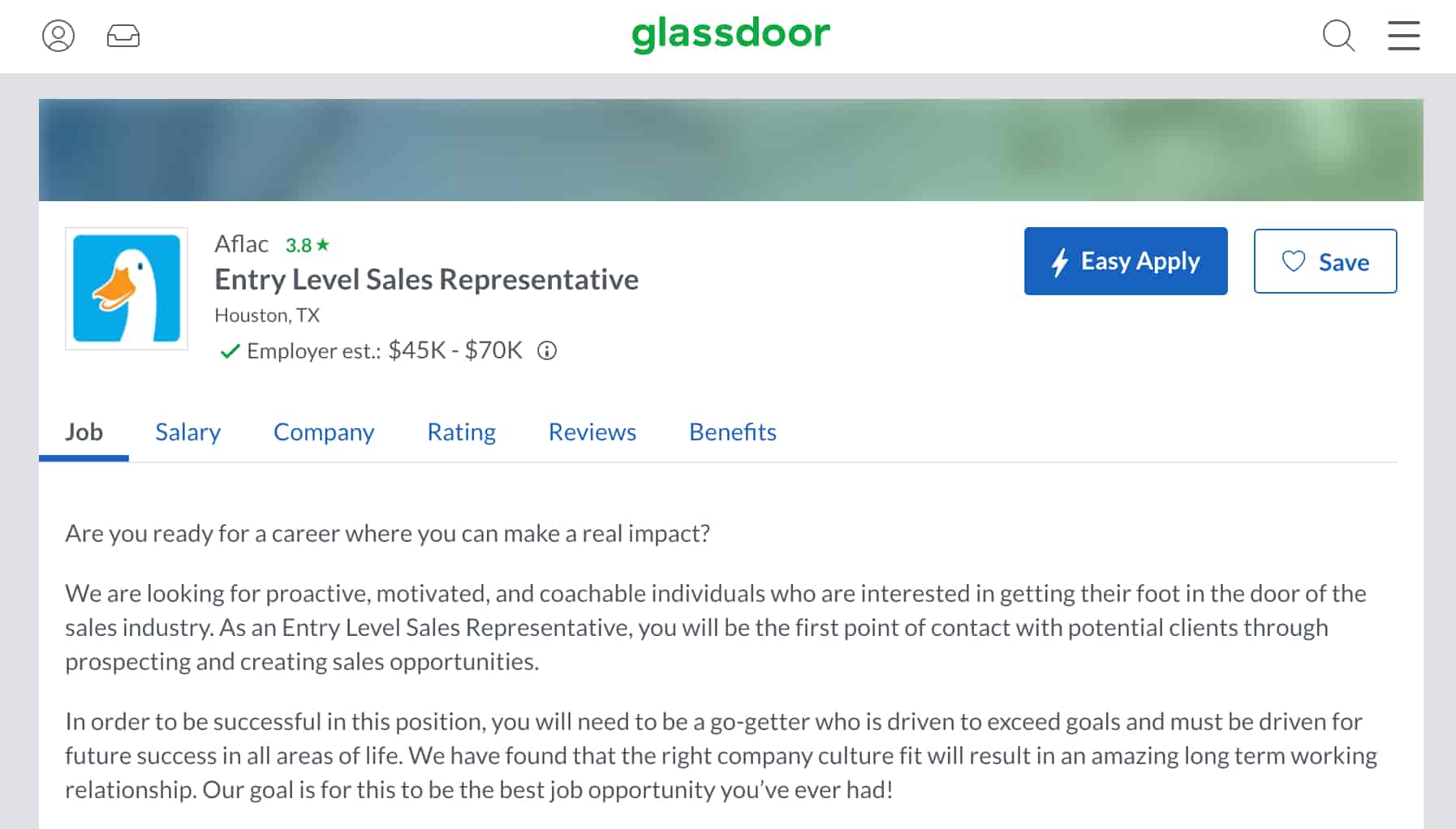Open the Company tab
Image resolution: width=1456 pixels, height=829 pixels.
coord(324,432)
